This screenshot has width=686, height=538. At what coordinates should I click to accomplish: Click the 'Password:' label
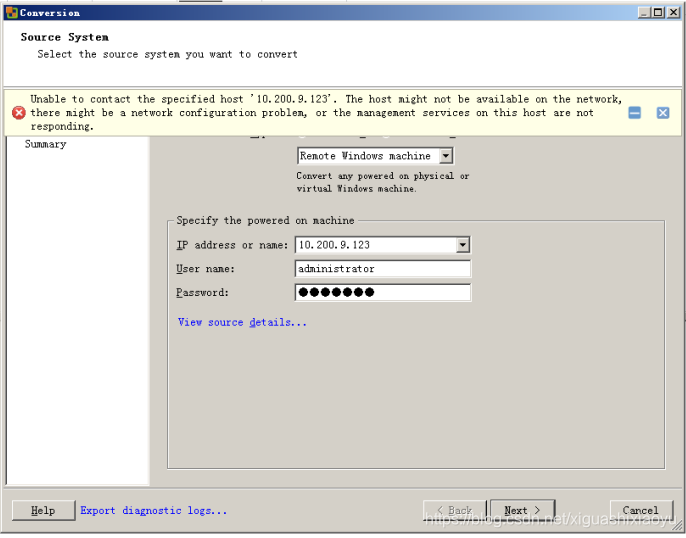pos(203,293)
